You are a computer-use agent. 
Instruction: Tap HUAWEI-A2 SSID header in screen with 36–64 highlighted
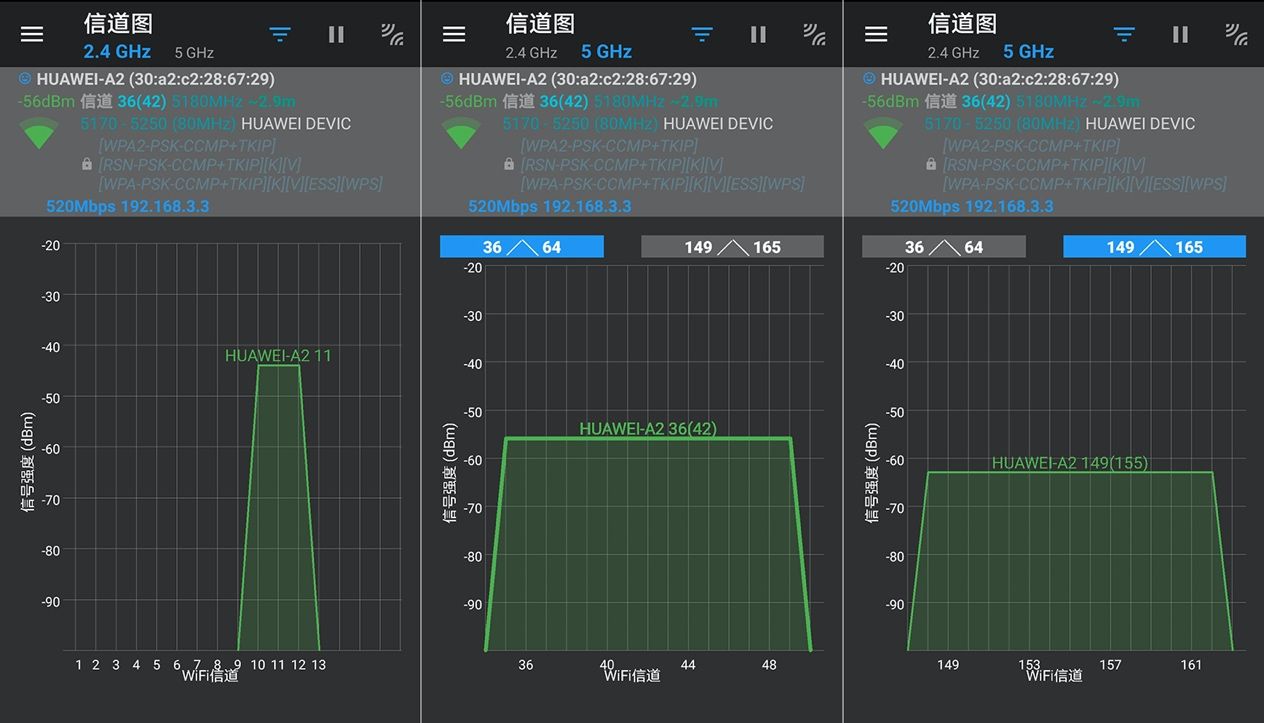coord(577,78)
